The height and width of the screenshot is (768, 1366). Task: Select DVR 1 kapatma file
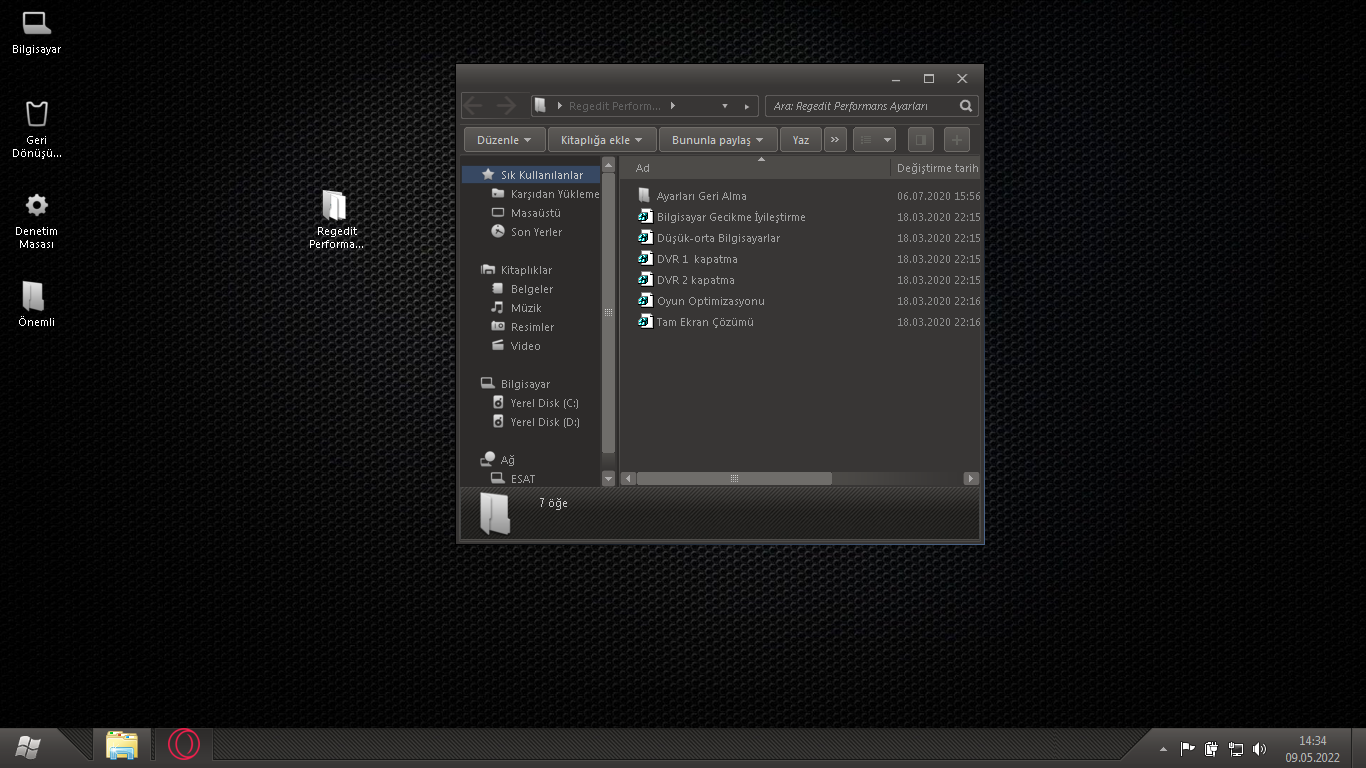[688, 259]
